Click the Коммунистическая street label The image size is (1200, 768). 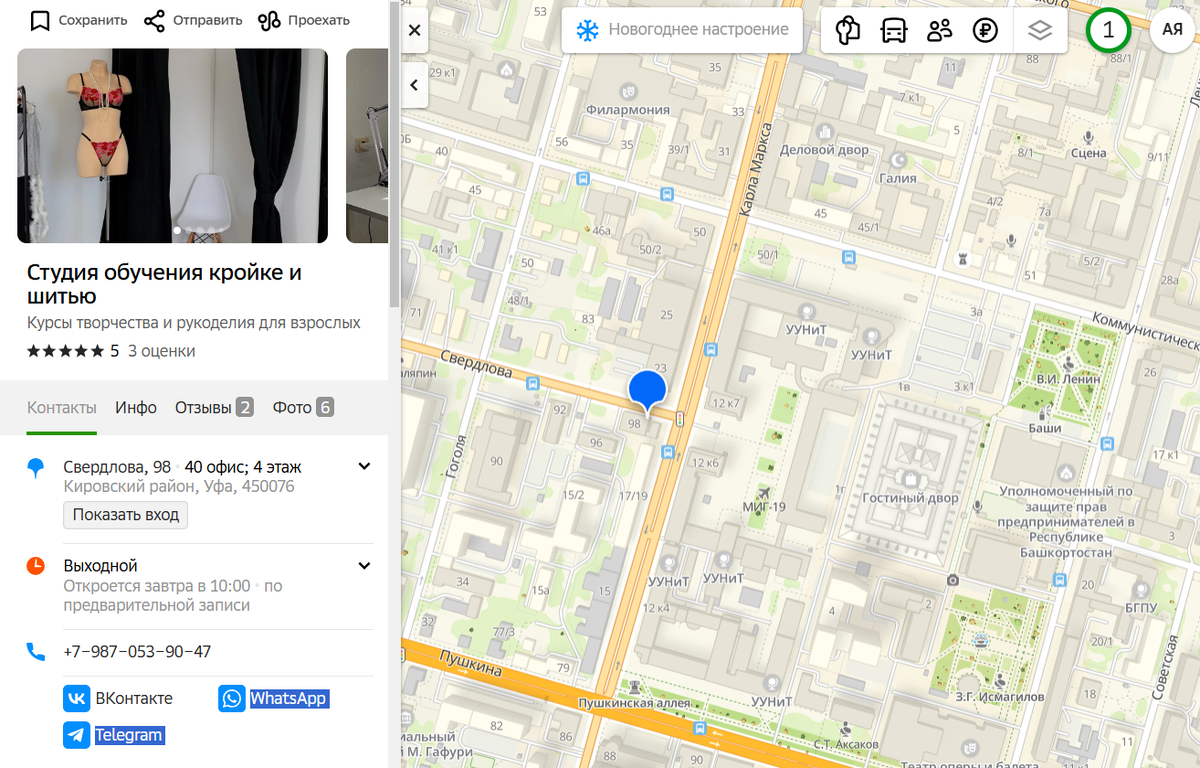point(1146,331)
